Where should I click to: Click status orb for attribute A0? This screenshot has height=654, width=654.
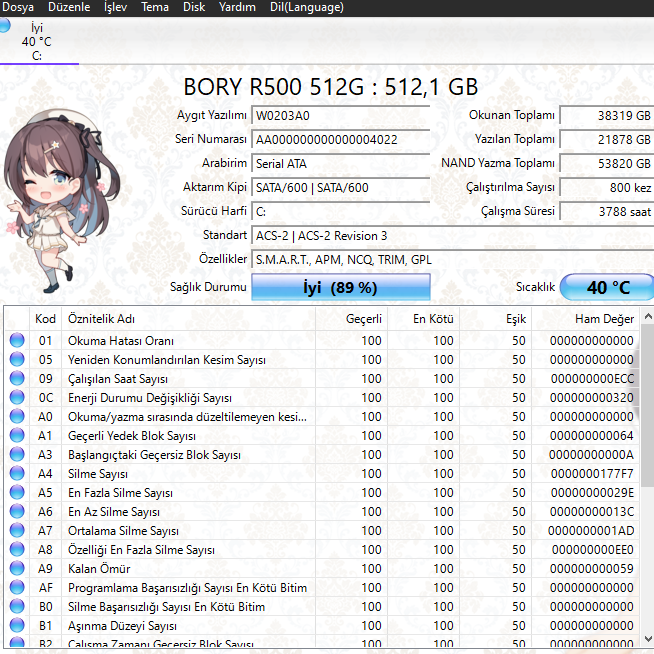(x=17, y=416)
